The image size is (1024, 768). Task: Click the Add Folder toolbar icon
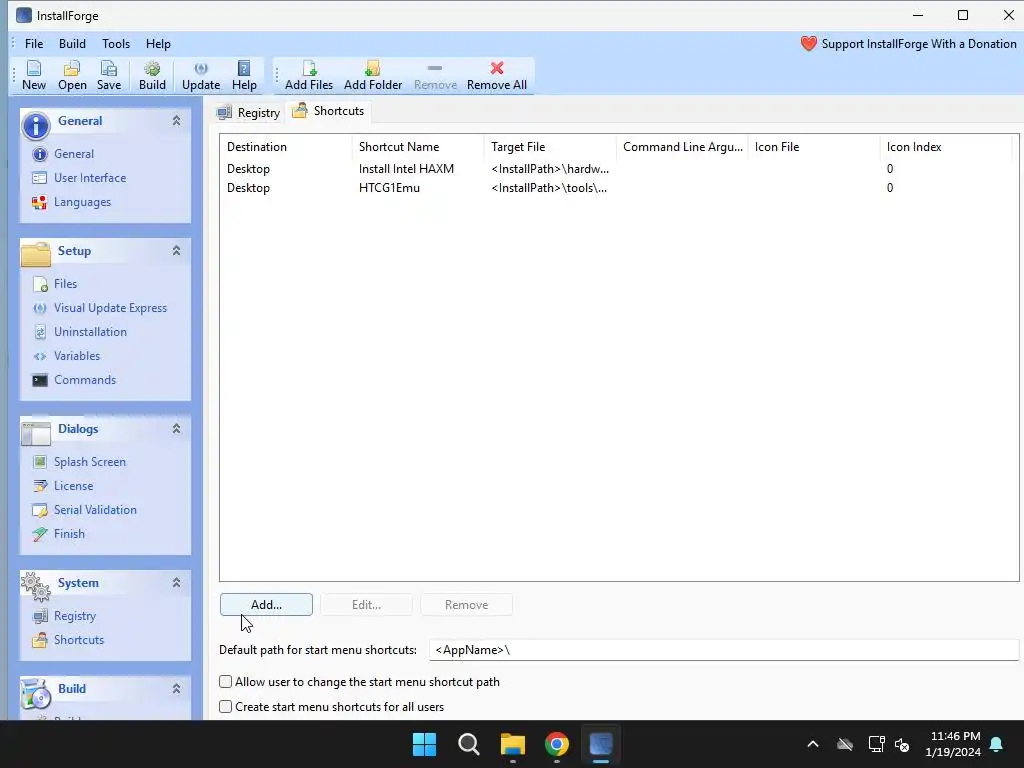[x=373, y=76]
